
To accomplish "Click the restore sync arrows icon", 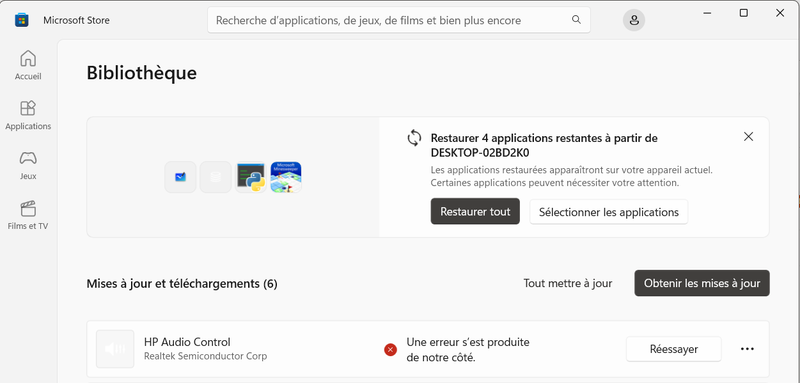I will [x=414, y=138].
